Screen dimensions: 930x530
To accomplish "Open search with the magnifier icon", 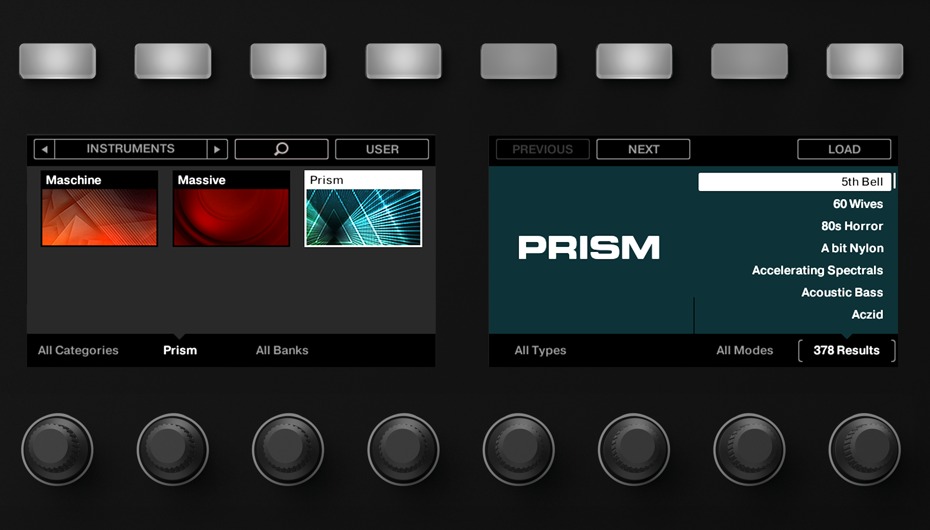I will pyautogui.click(x=281, y=149).
